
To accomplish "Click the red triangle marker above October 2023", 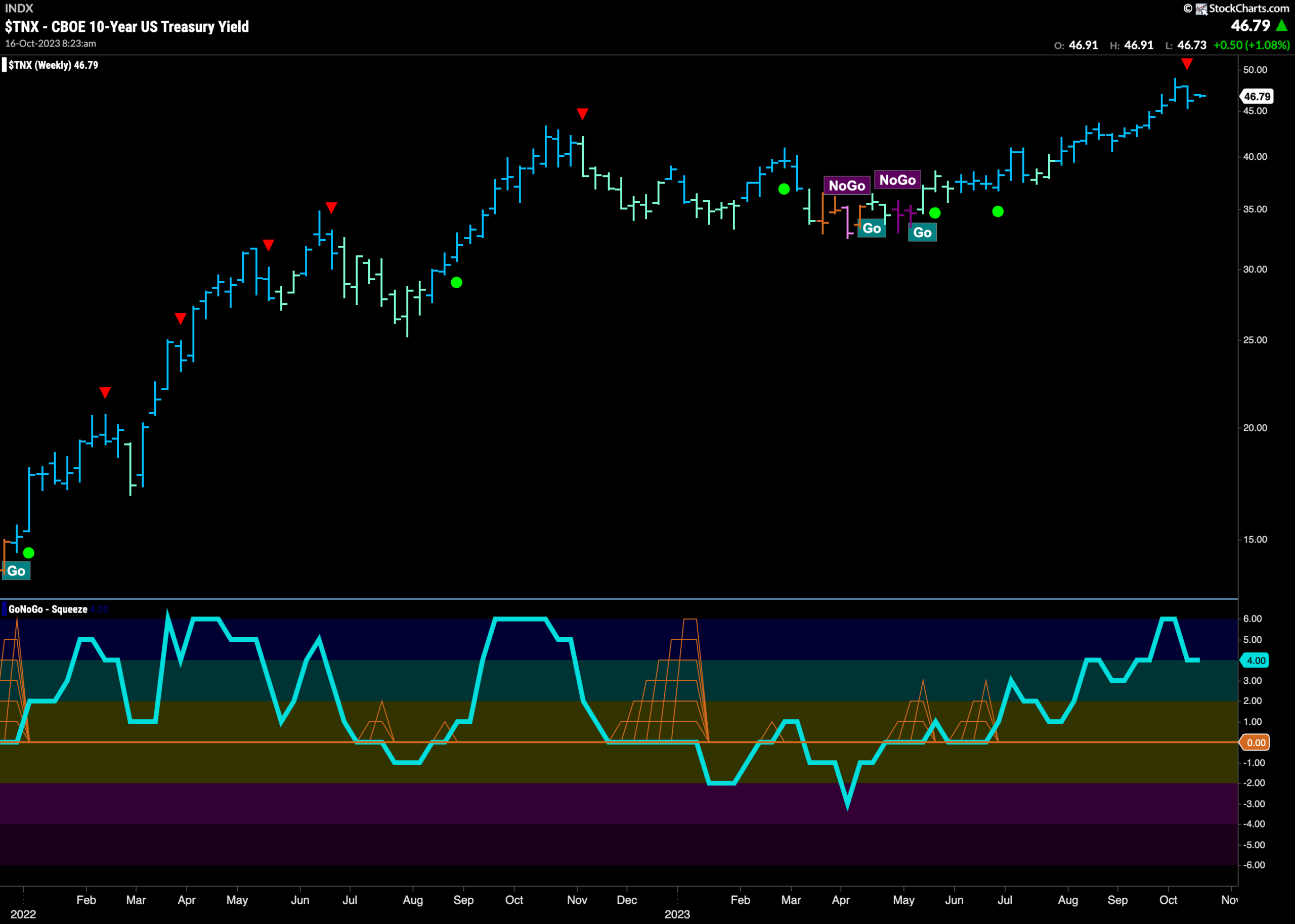I will tap(1187, 64).
